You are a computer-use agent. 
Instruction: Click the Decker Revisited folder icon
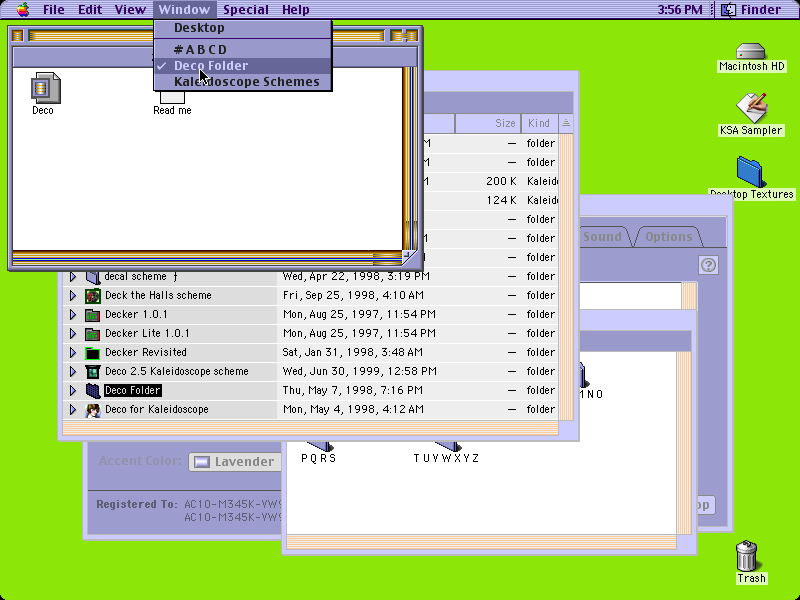pos(92,353)
